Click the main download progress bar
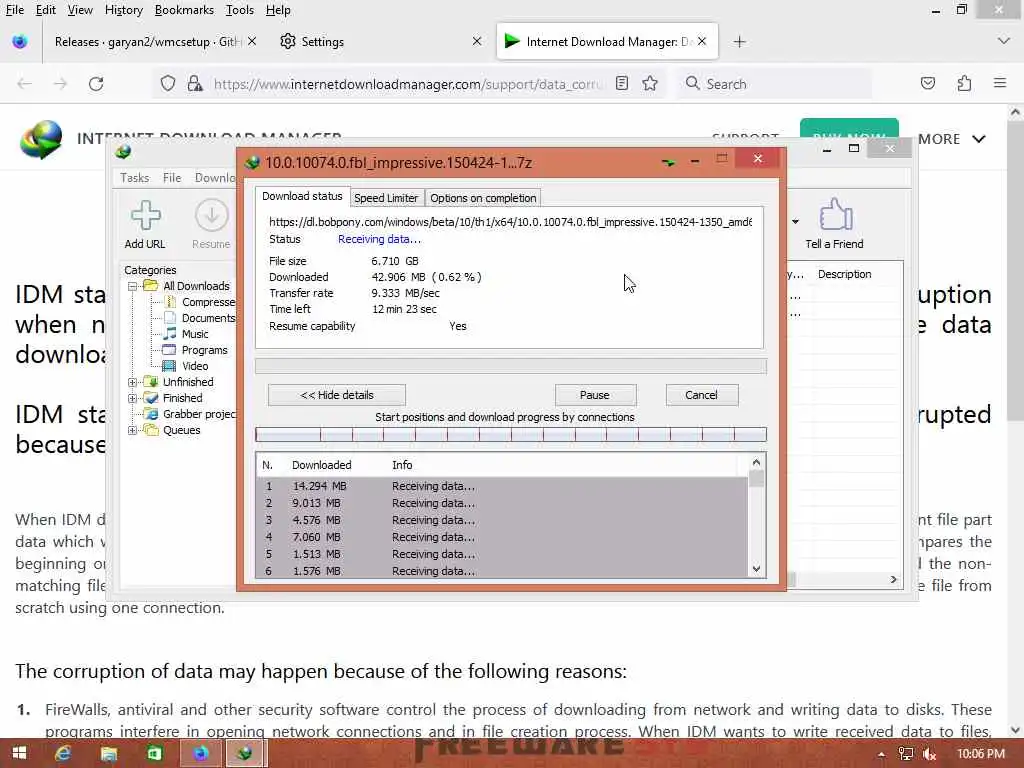The image size is (1024, 768). pyautogui.click(x=511, y=366)
